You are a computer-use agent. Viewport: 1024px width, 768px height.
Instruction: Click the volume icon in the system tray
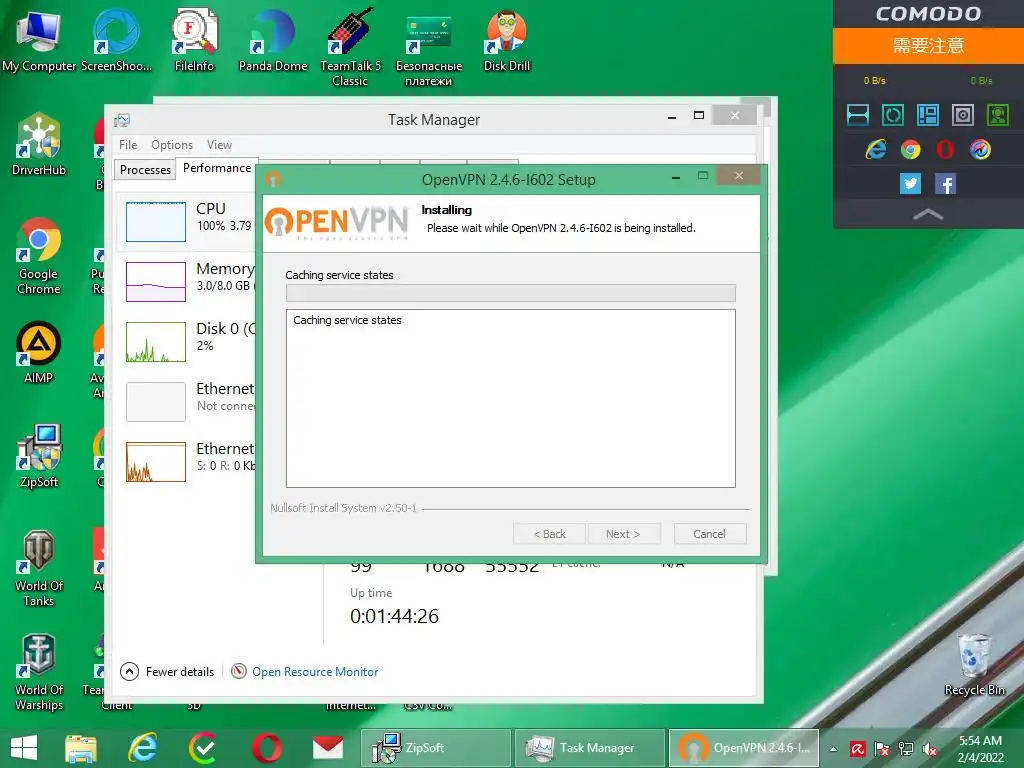930,749
